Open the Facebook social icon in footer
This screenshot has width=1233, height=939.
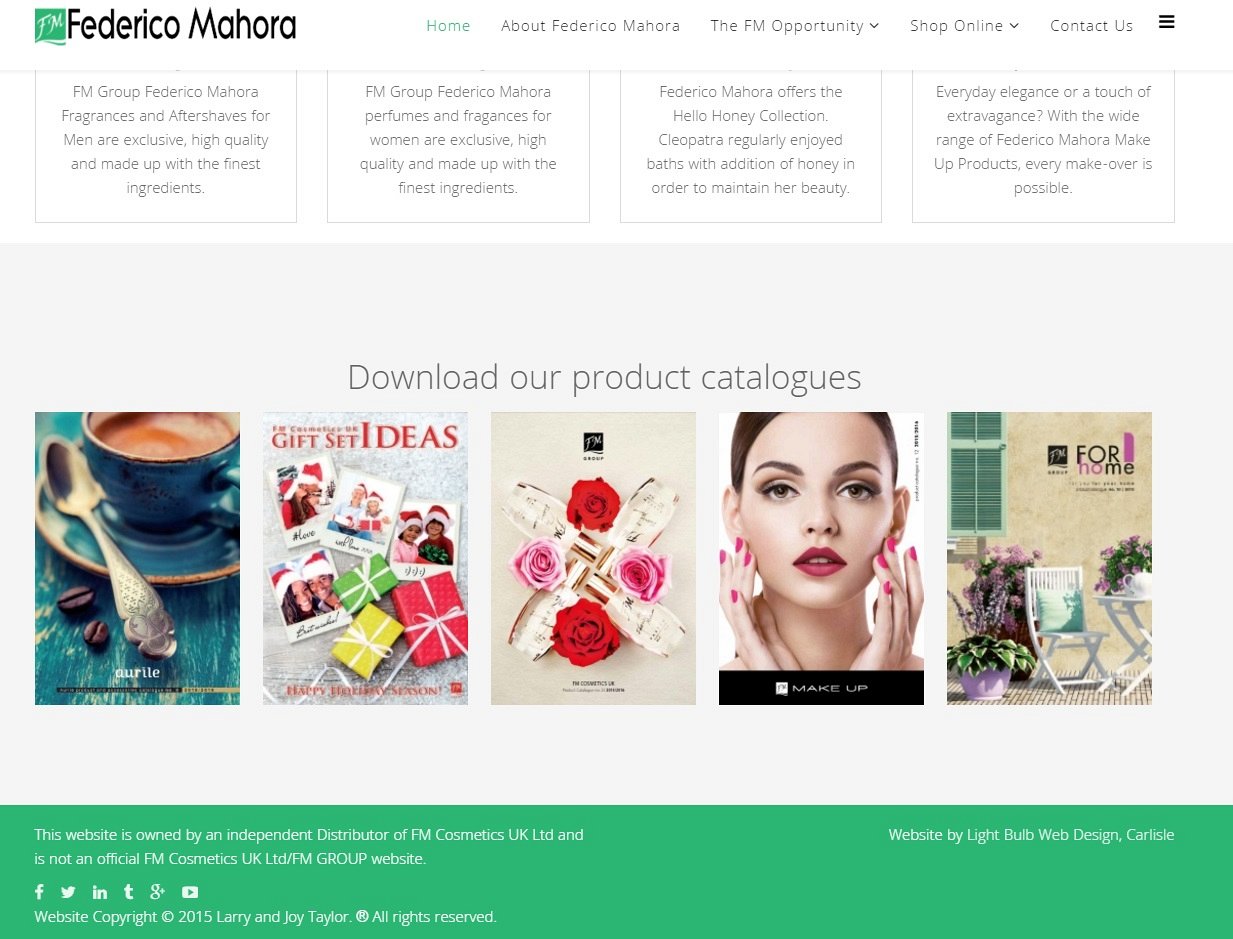39,892
